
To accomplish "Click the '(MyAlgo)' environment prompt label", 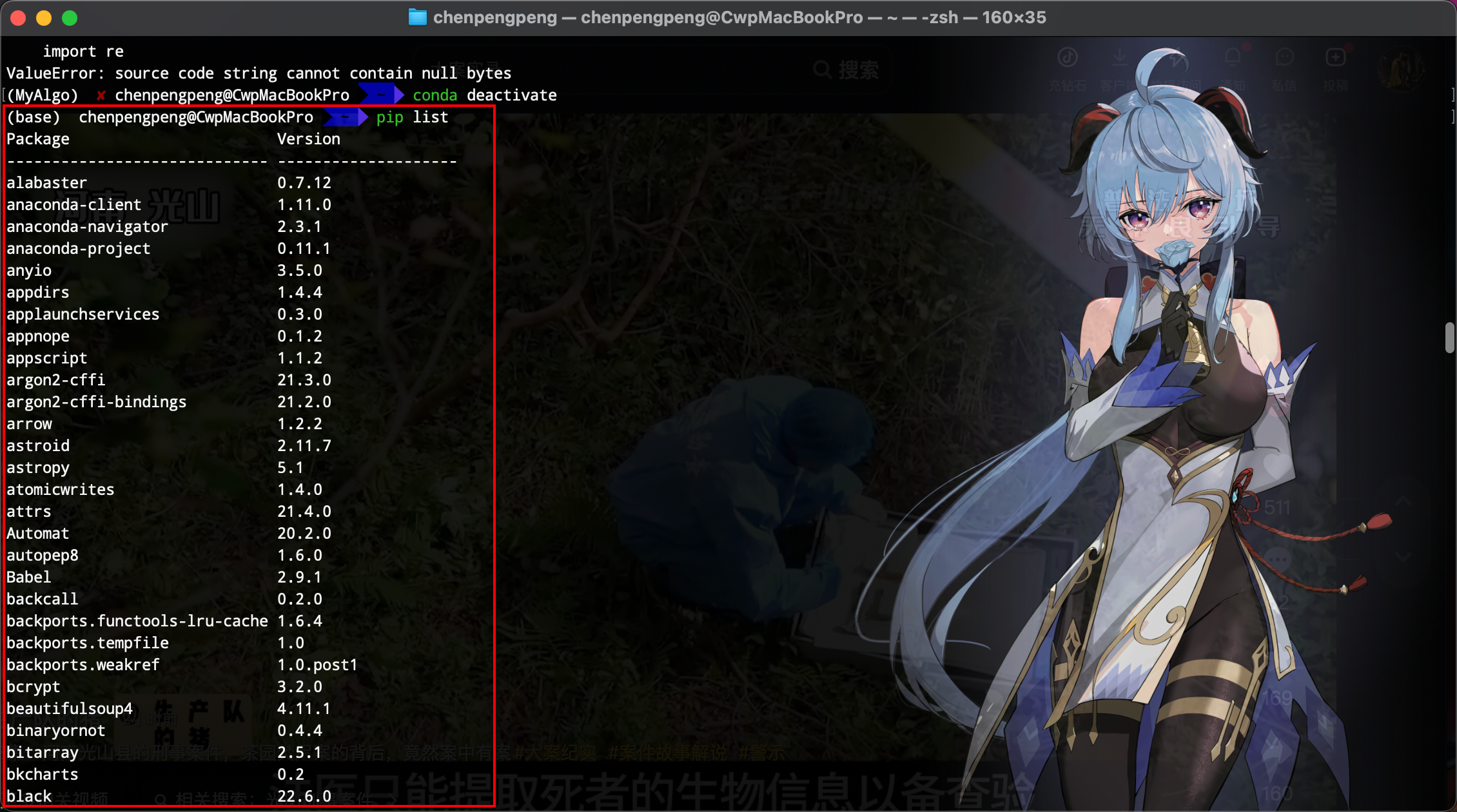I will [43, 95].
